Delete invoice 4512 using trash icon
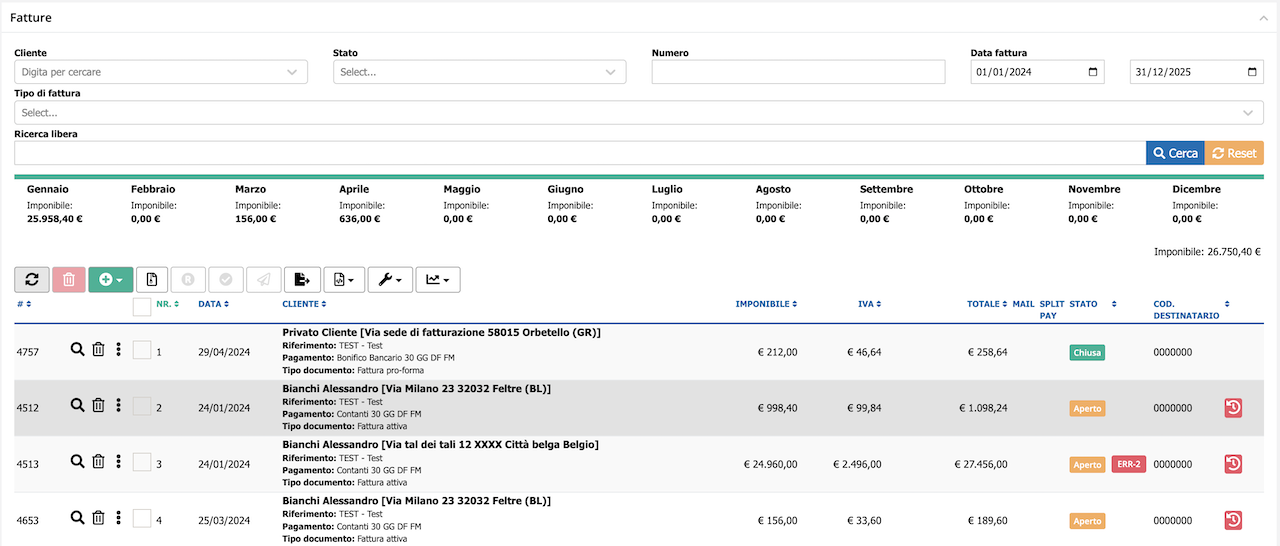 click(x=98, y=405)
